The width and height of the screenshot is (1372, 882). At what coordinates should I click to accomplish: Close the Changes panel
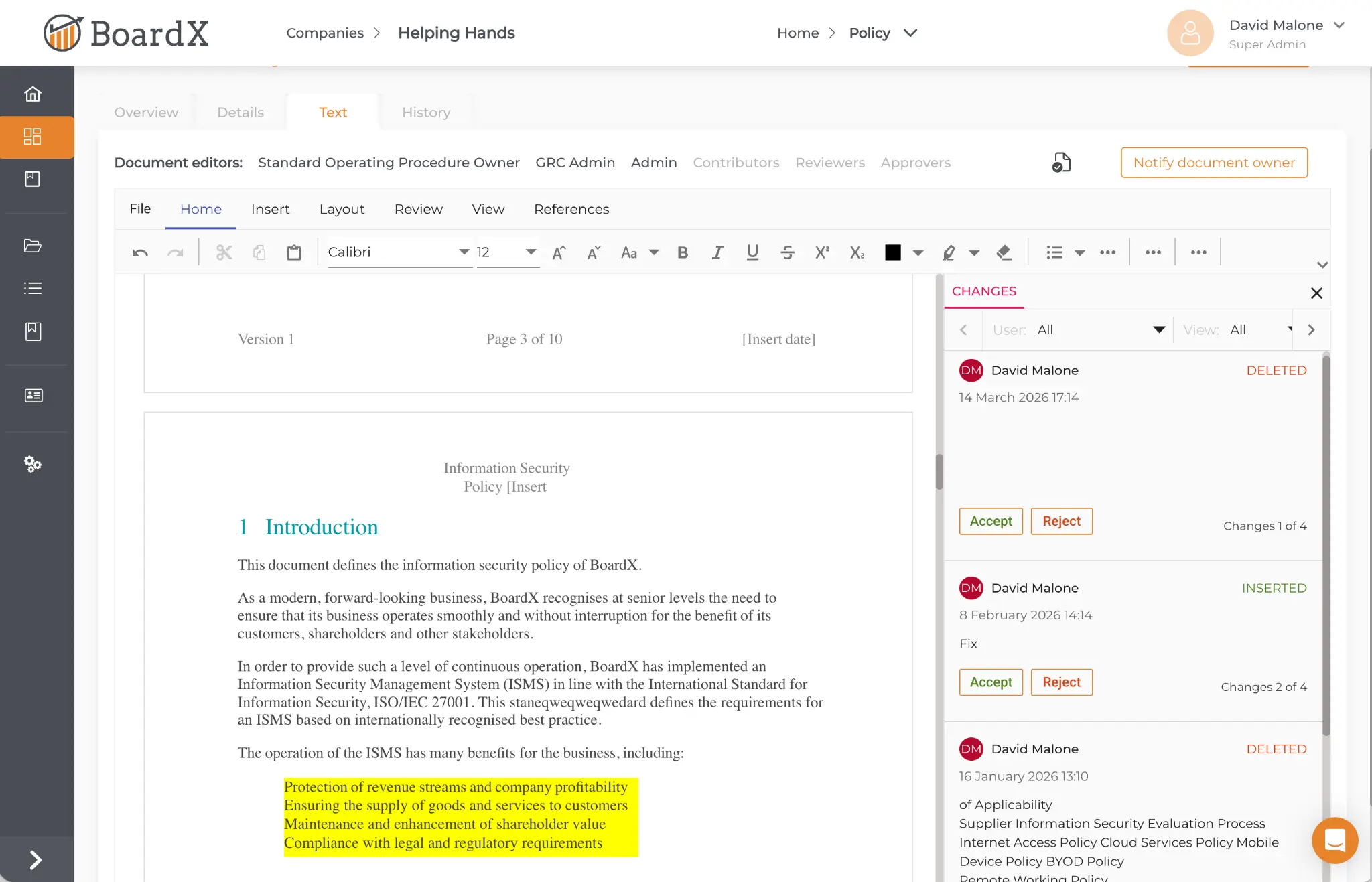pos(1316,293)
